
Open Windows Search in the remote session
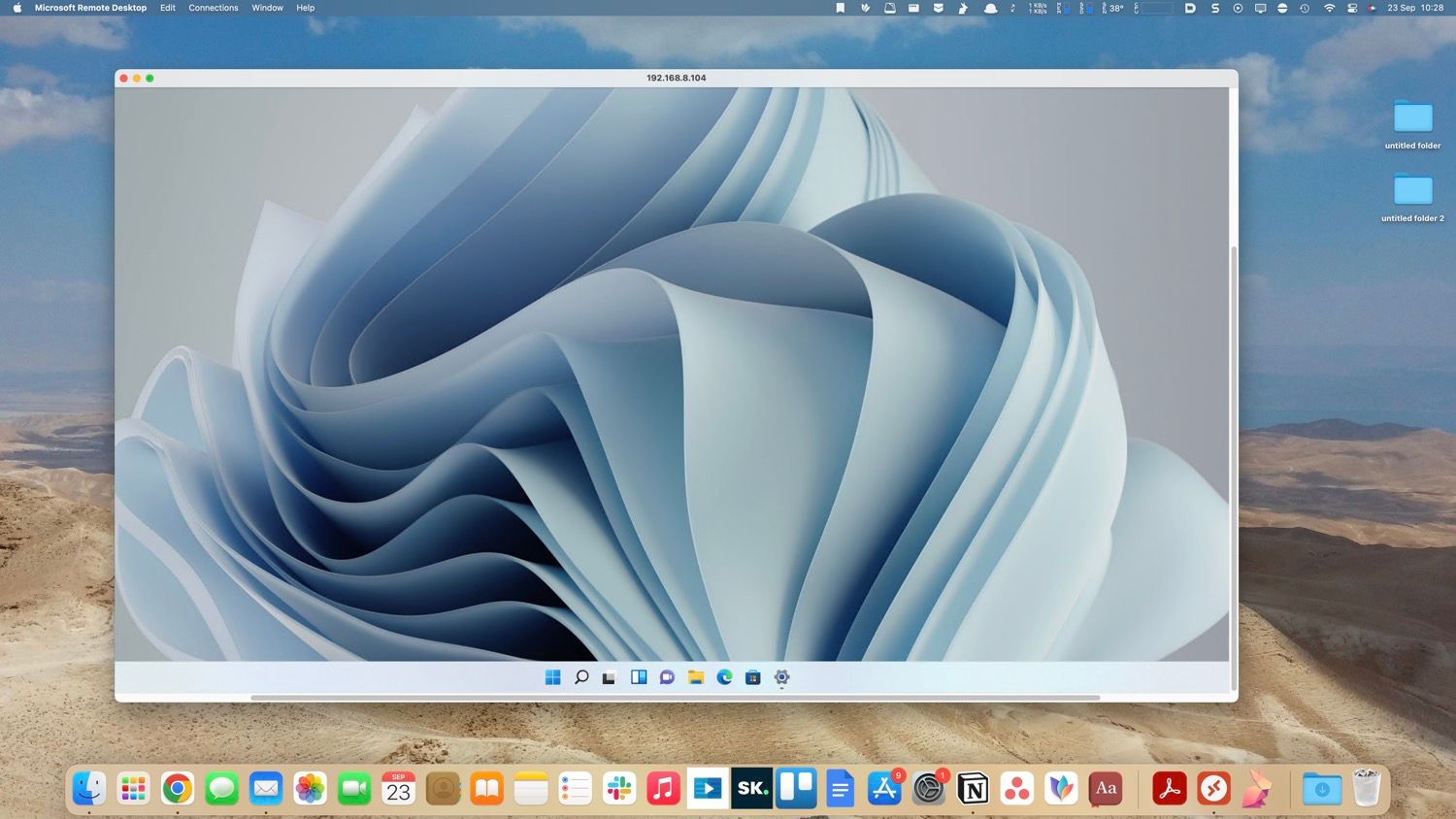point(580,677)
